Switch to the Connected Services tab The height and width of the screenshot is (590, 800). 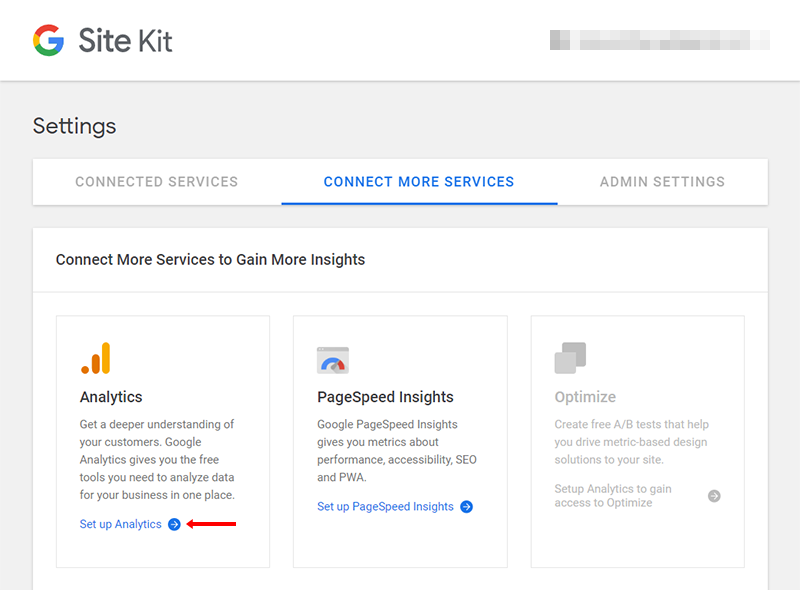coord(156,182)
